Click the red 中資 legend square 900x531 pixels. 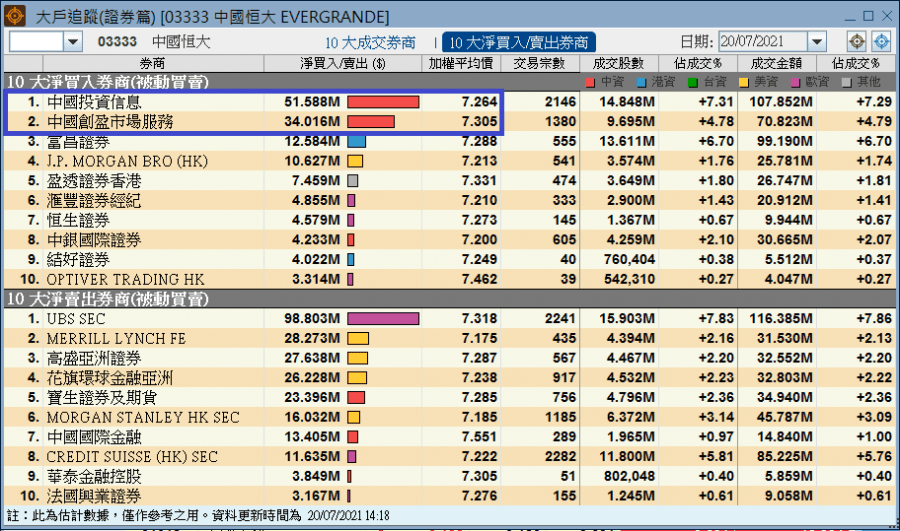coord(590,82)
